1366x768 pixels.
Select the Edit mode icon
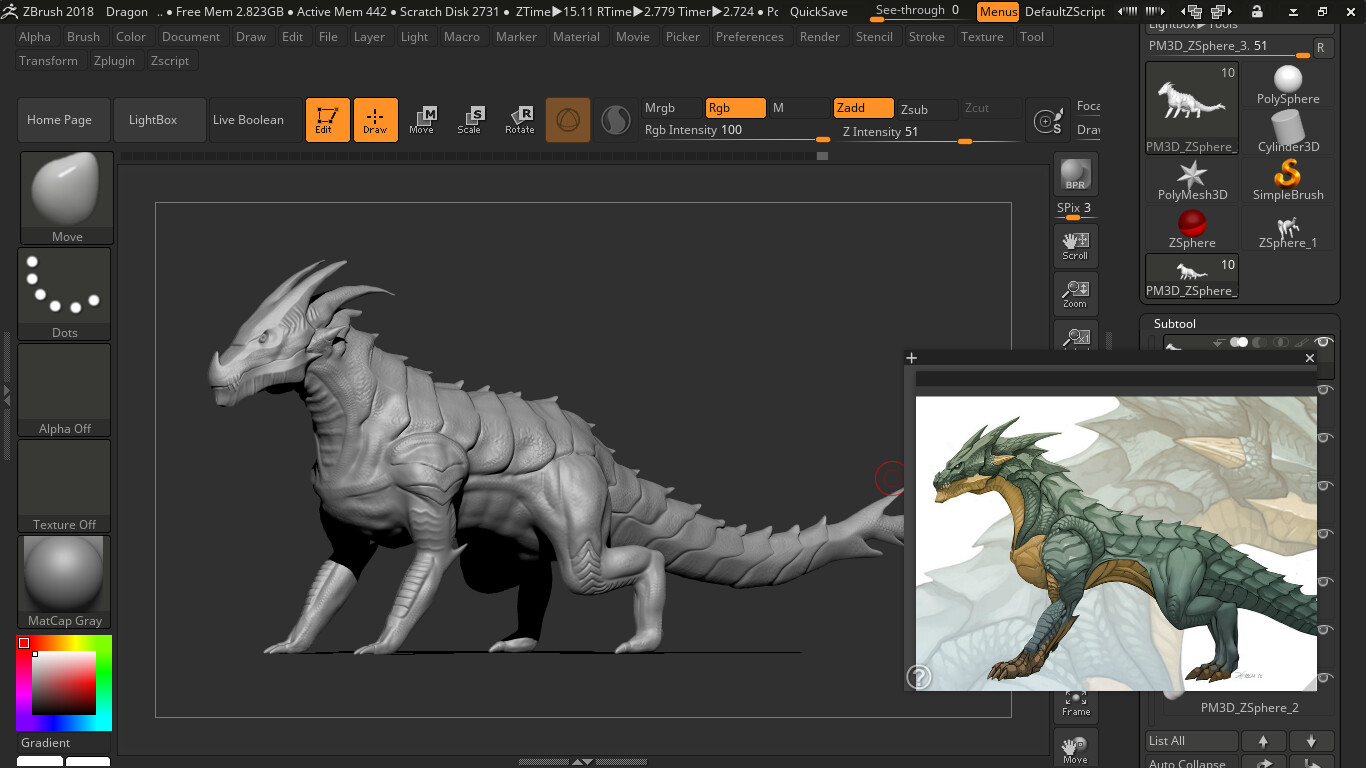[x=327, y=119]
